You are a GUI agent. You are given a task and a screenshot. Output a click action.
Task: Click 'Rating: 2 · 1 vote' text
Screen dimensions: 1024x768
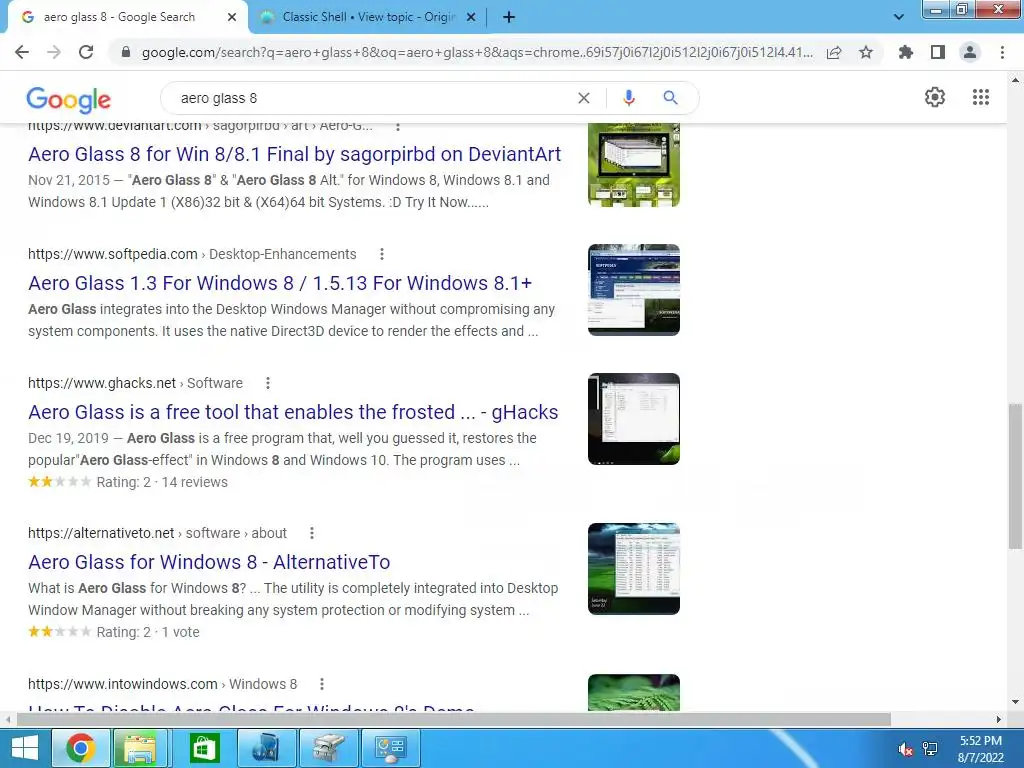pyautogui.click(x=148, y=632)
